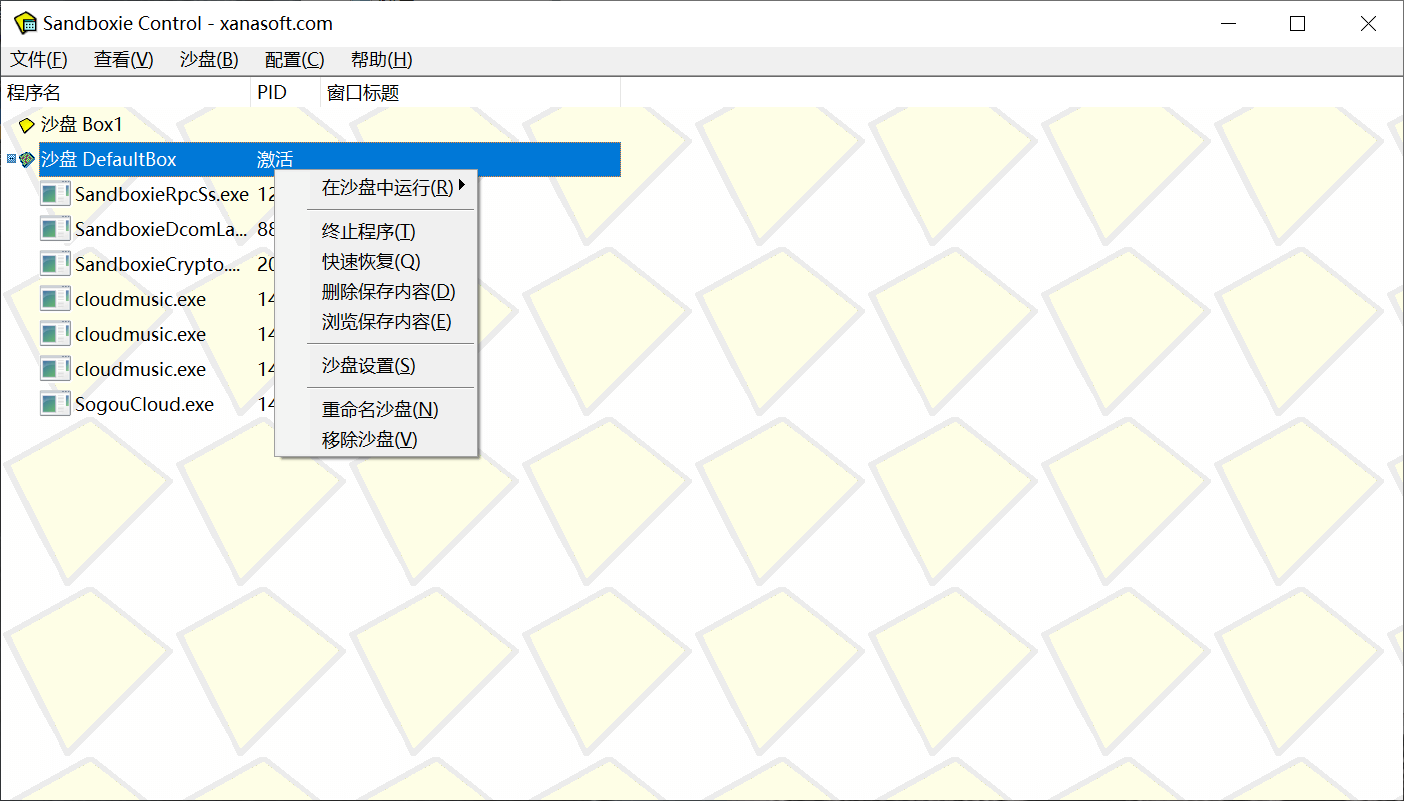Screen dimensions: 1404x801
Task: Click the SandboxieRpcSs.exe process icon
Action: pyautogui.click(x=55, y=194)
